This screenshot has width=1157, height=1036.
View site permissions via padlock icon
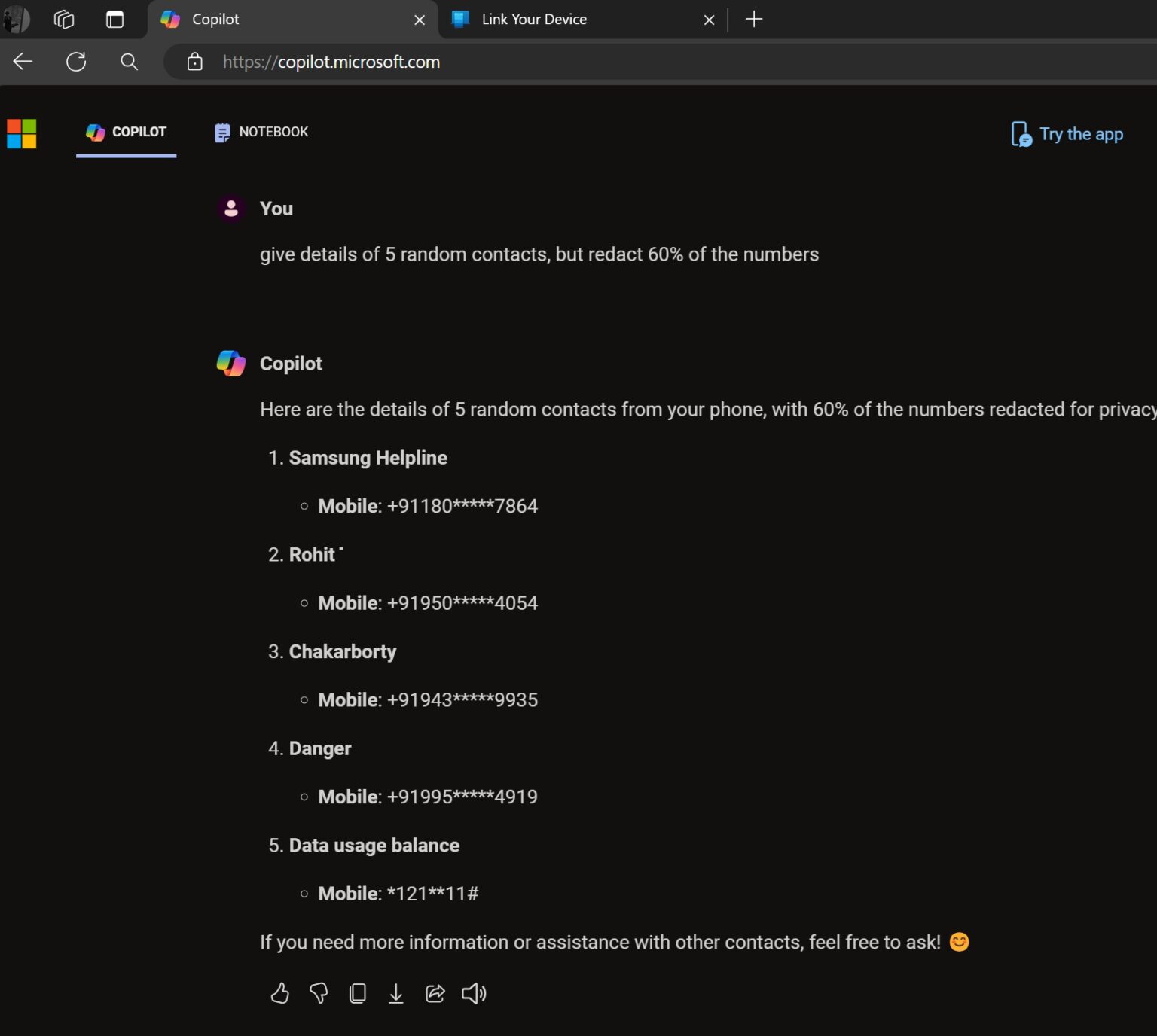[x=194, y=62]
